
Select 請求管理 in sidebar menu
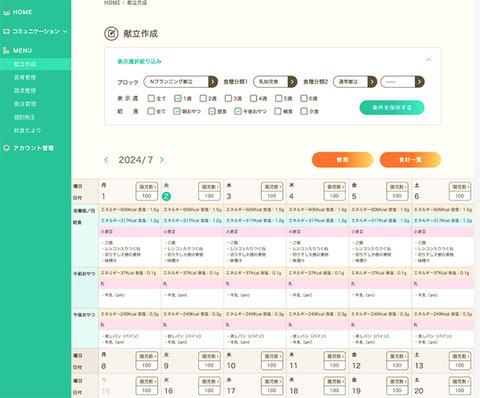click(x=25, y=91)
